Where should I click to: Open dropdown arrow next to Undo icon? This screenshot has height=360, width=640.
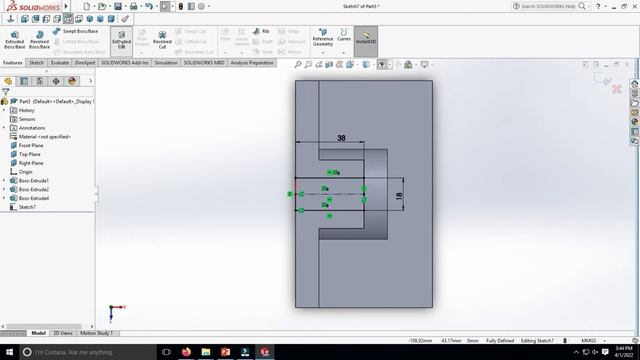pyautogui.click(x=156, y=6)
